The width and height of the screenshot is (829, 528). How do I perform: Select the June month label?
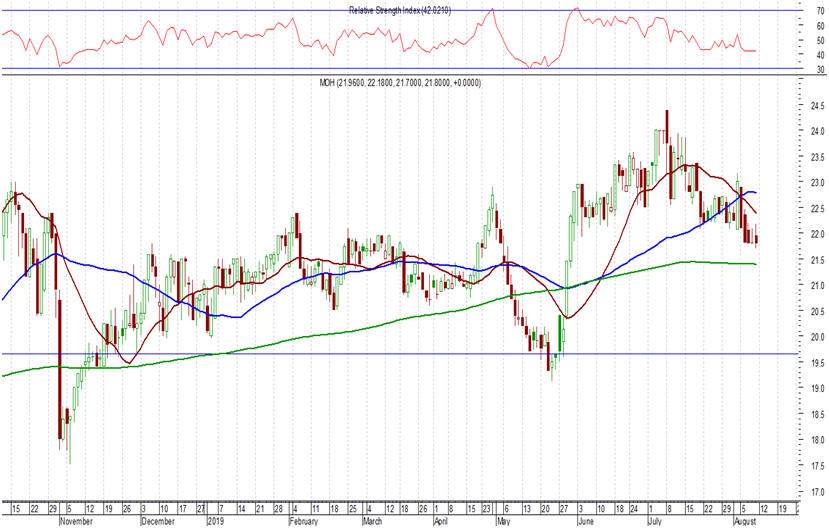tap(587, 522)
